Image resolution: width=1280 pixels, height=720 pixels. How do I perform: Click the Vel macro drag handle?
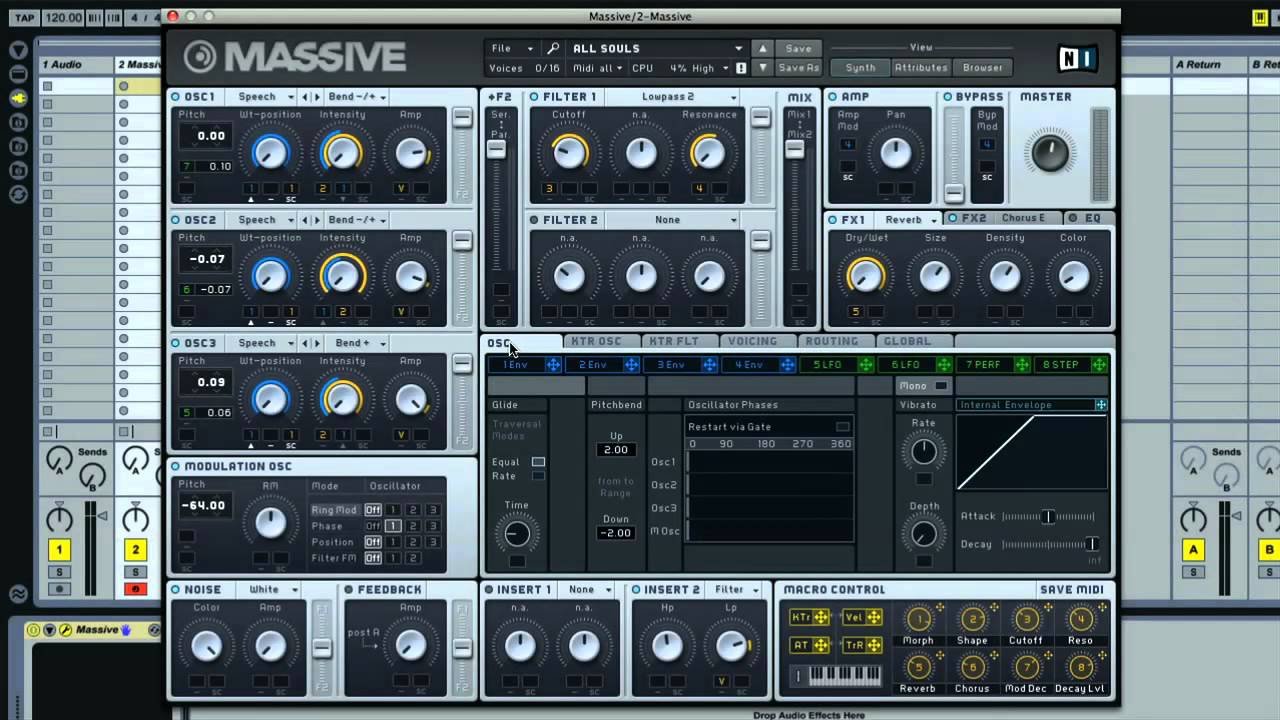click(874, 618)
